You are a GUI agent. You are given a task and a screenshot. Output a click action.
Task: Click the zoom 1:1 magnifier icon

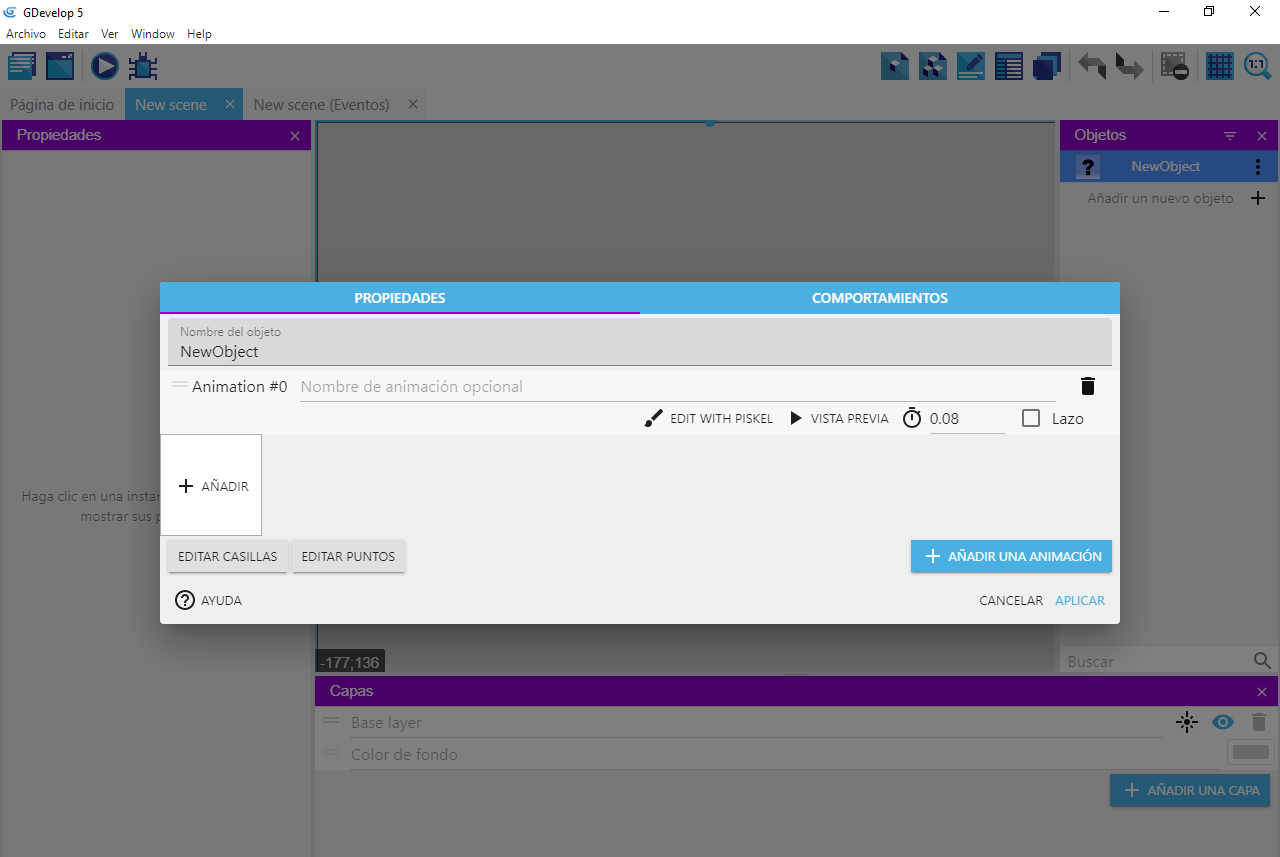tap(1257, 67)
